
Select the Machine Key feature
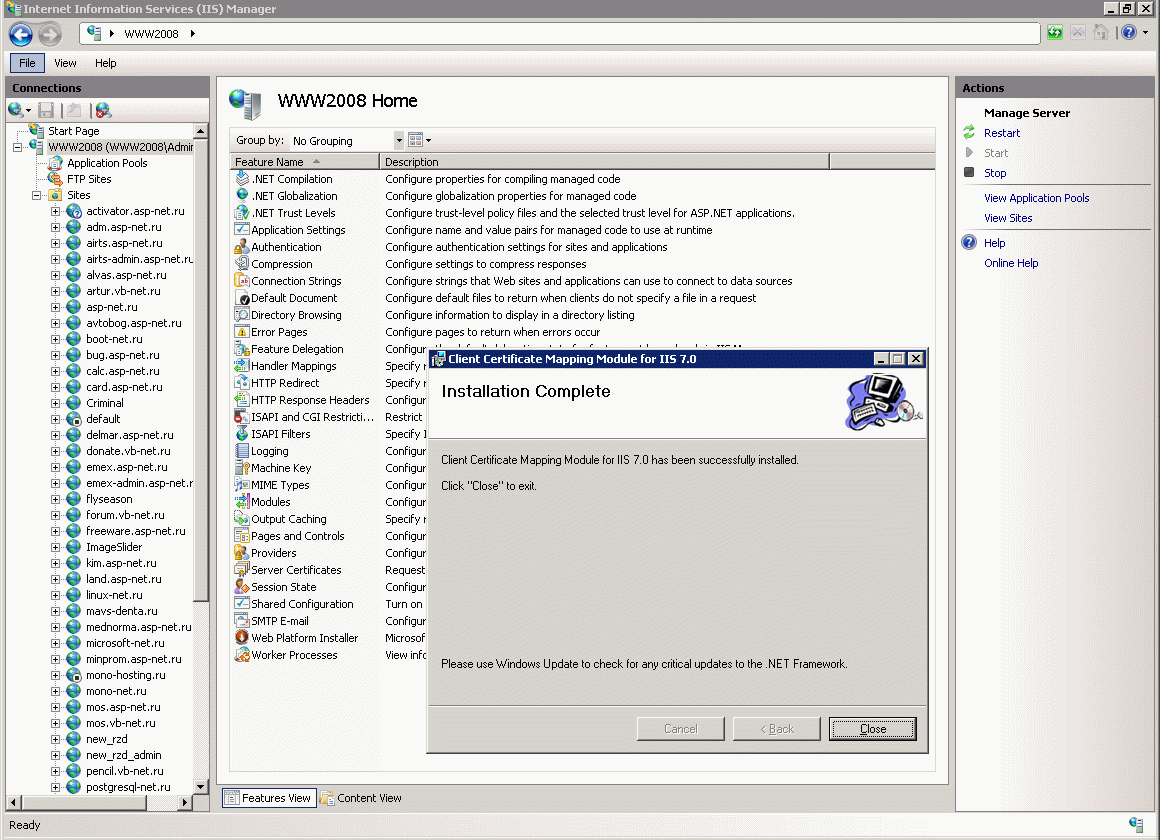(280, 468)
